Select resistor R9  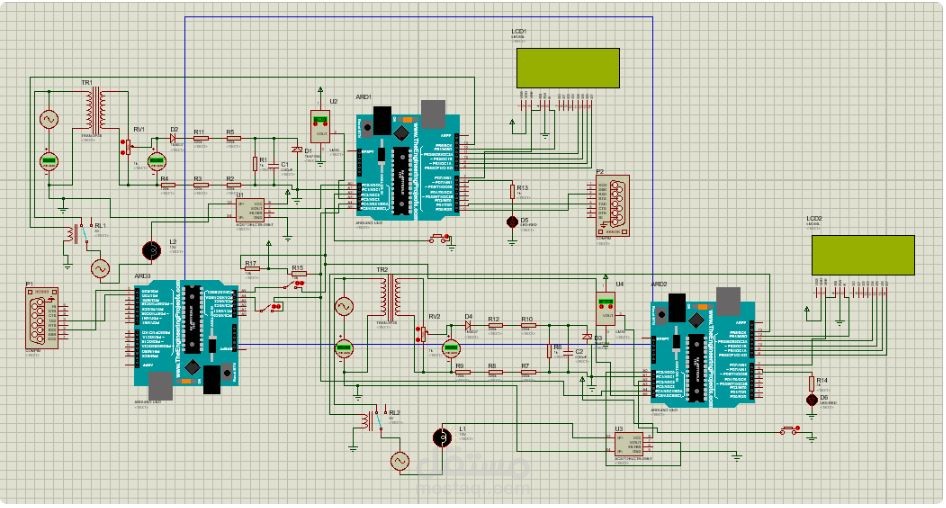[x=463, y=372]
